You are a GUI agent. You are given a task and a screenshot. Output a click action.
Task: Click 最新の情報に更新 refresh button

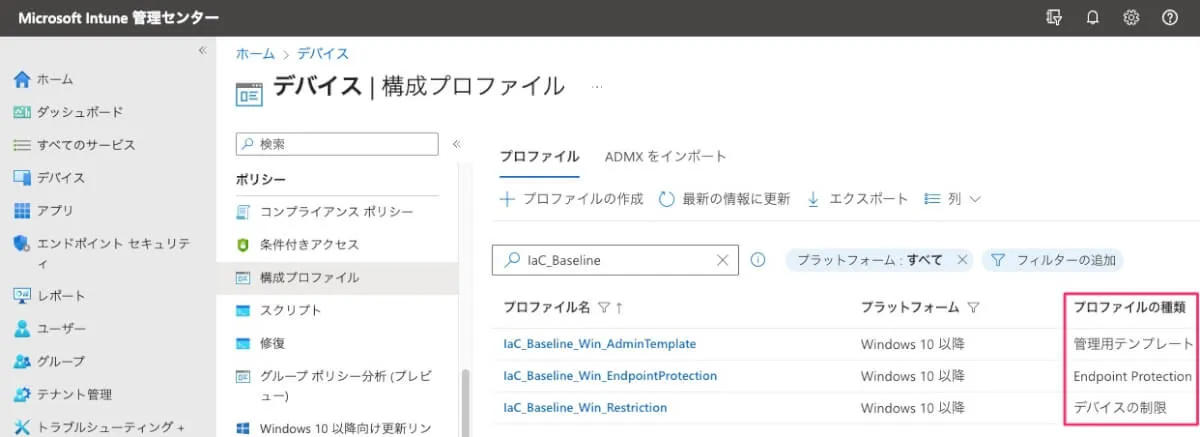tap(724, 199)
